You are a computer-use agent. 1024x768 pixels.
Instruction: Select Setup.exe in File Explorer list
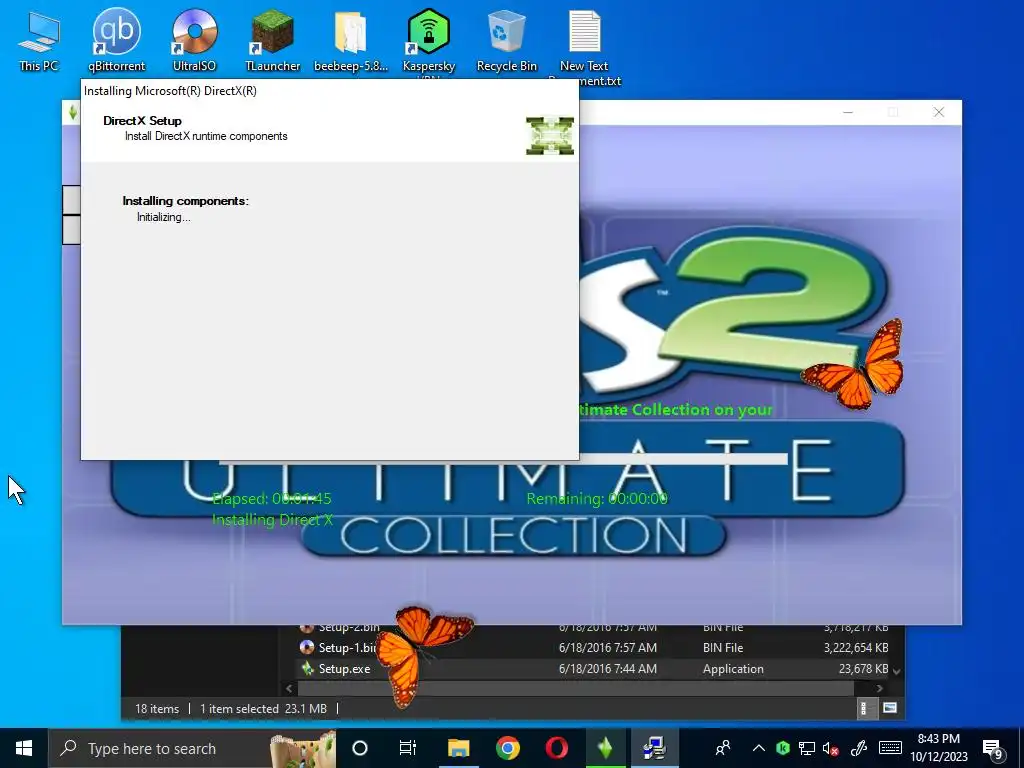pos(344,669)
